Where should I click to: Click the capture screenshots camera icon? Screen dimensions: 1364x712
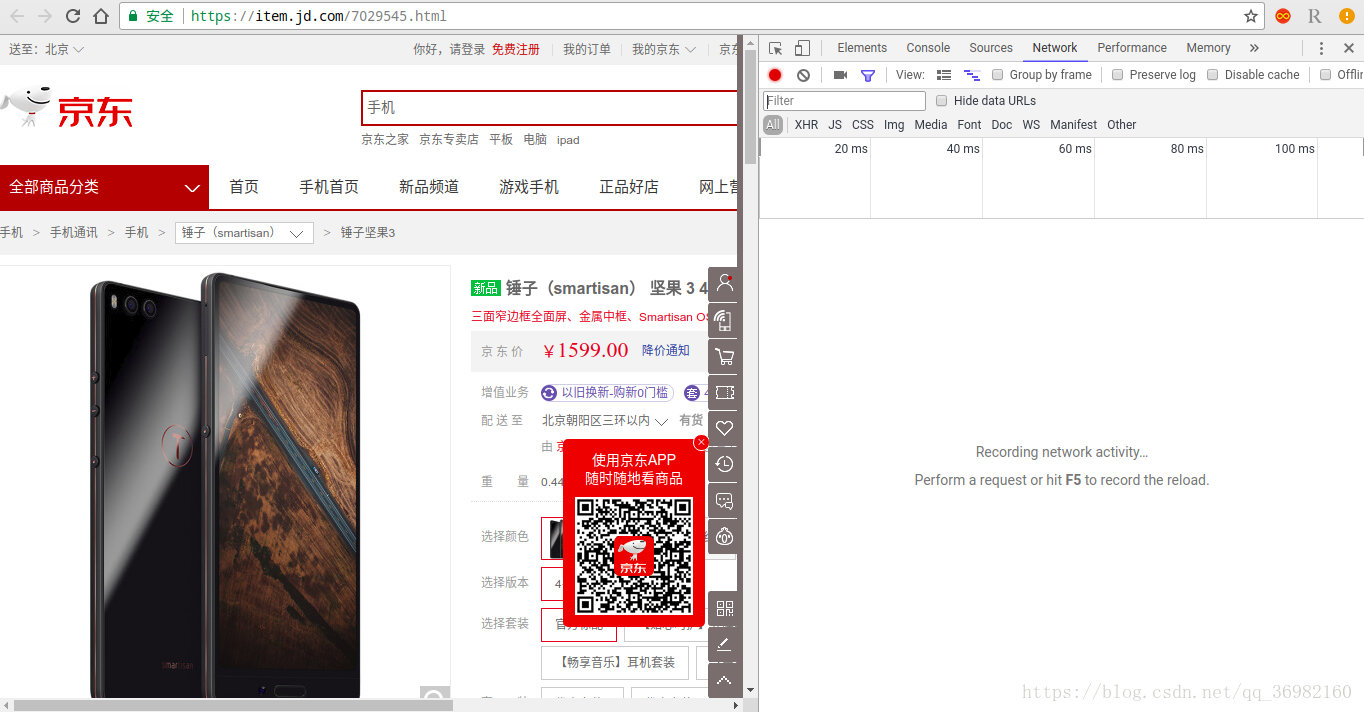(840, 75)
